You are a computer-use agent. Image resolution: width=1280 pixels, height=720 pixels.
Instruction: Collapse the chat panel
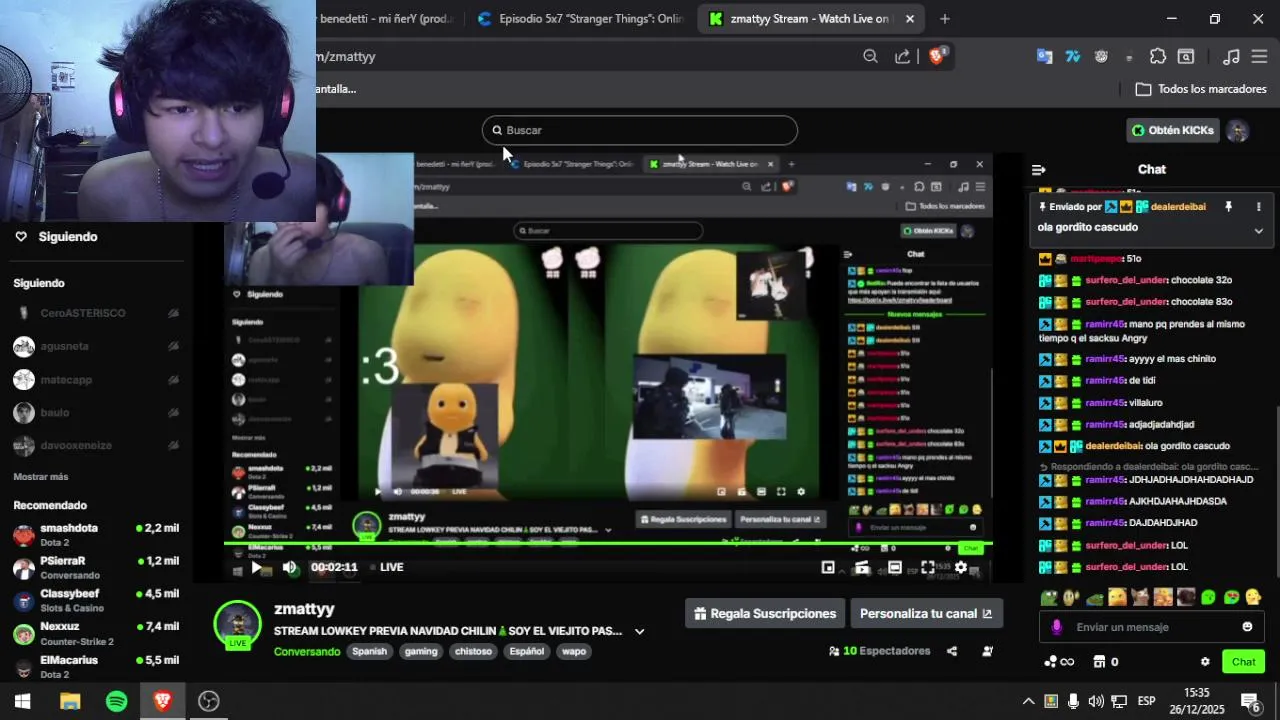pyautogui.click(x=1038, y=170)
